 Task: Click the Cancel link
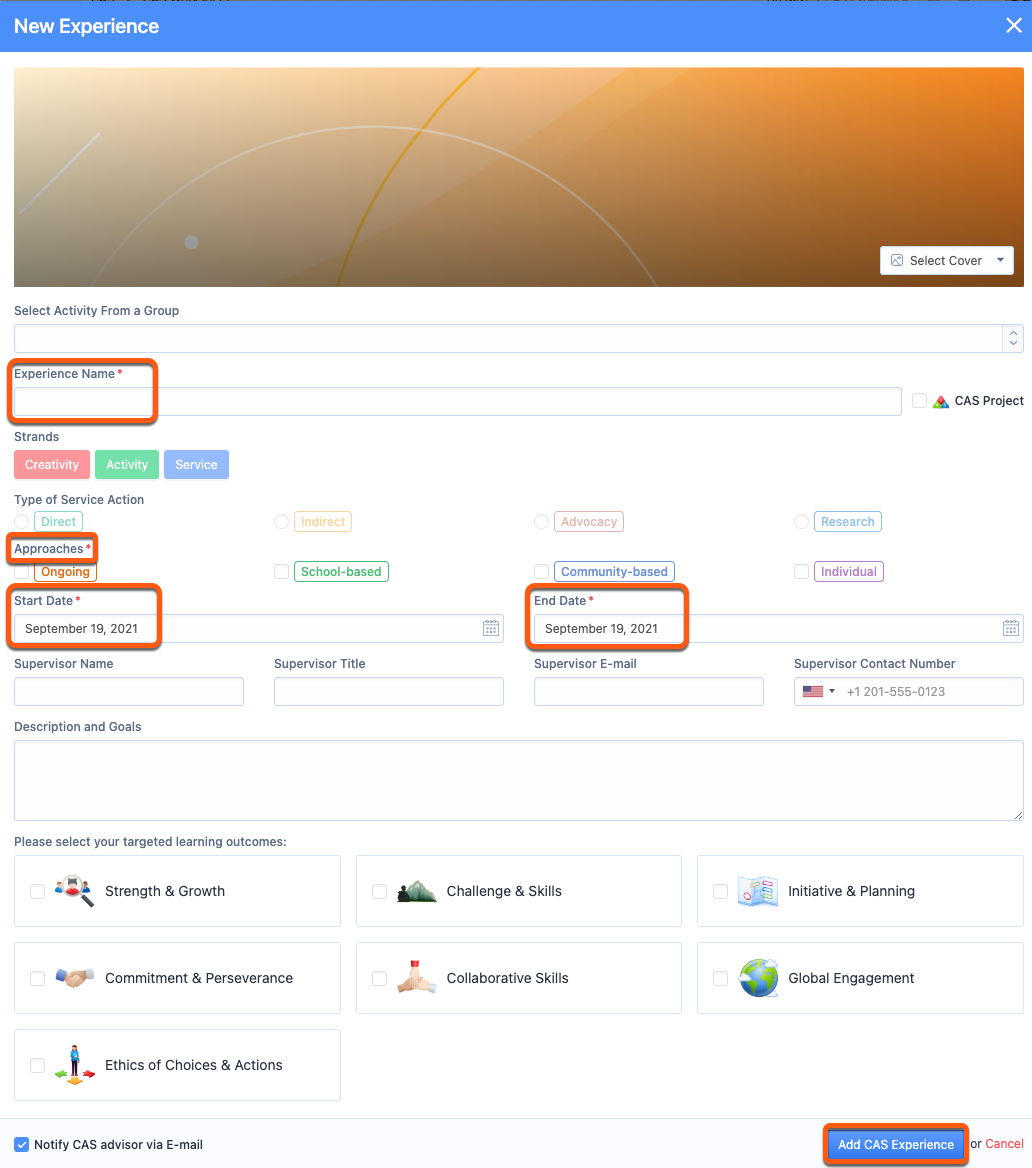tap(1004, 1144)
